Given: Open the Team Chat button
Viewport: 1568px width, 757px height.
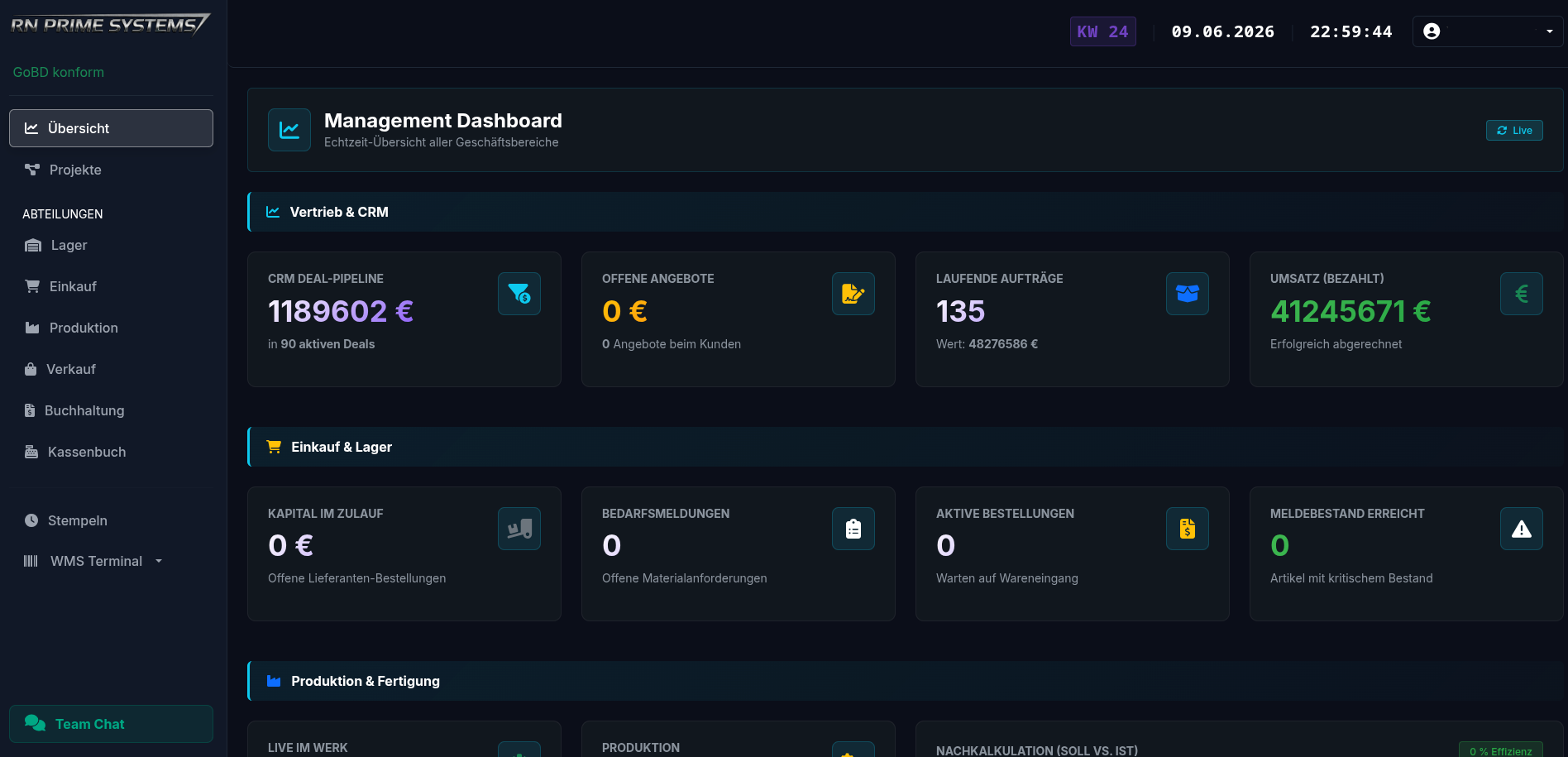Looking at the screenshot, I should pyautogui.click(x=111, y=724).
